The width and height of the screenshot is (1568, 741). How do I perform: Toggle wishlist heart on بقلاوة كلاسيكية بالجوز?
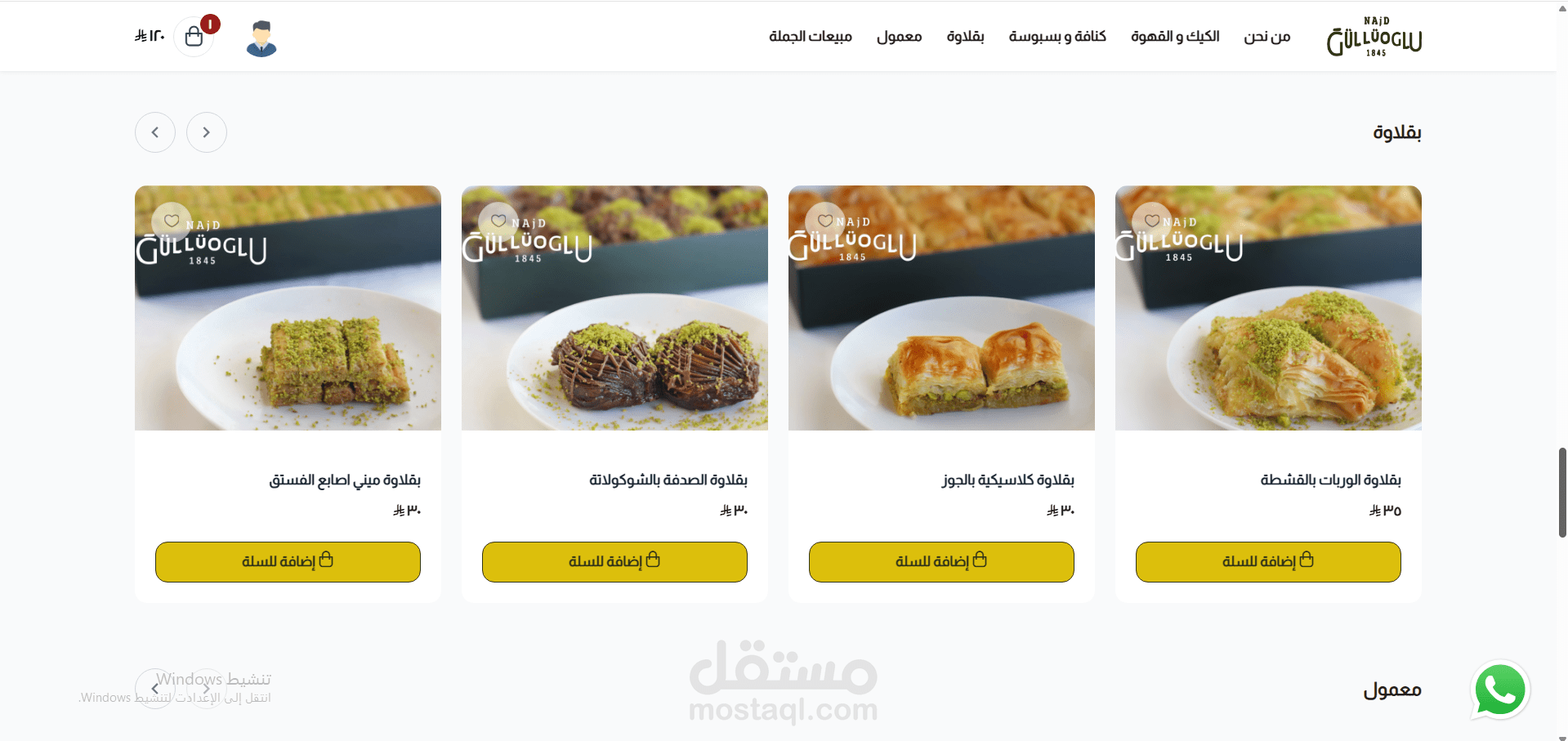point(825,221)
